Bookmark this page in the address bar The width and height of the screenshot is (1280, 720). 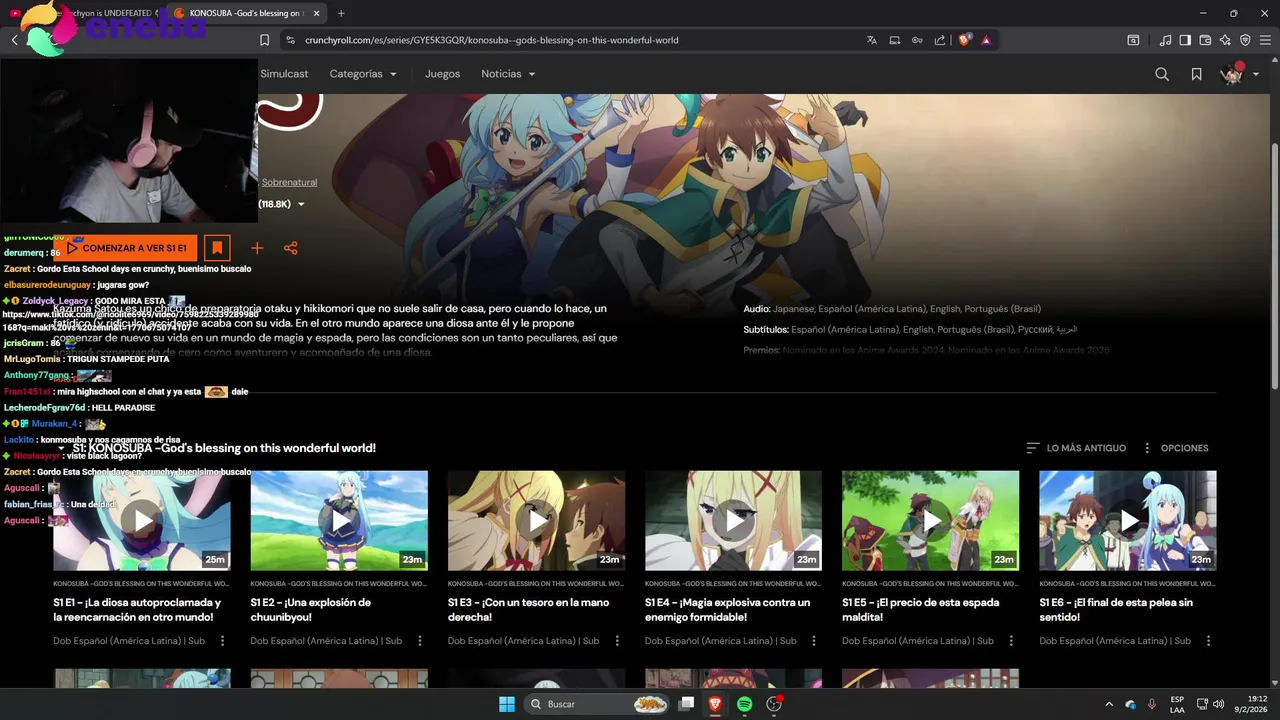264,40
